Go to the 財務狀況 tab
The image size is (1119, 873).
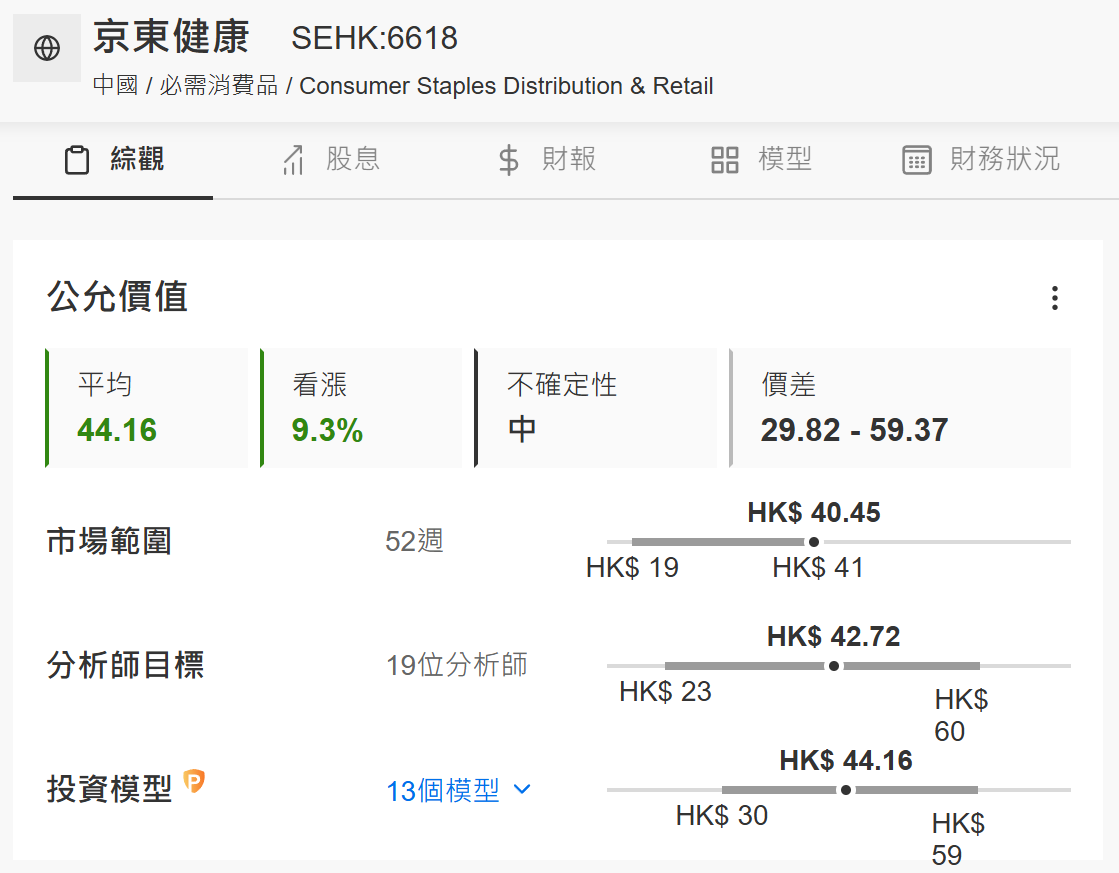[981, 160]
